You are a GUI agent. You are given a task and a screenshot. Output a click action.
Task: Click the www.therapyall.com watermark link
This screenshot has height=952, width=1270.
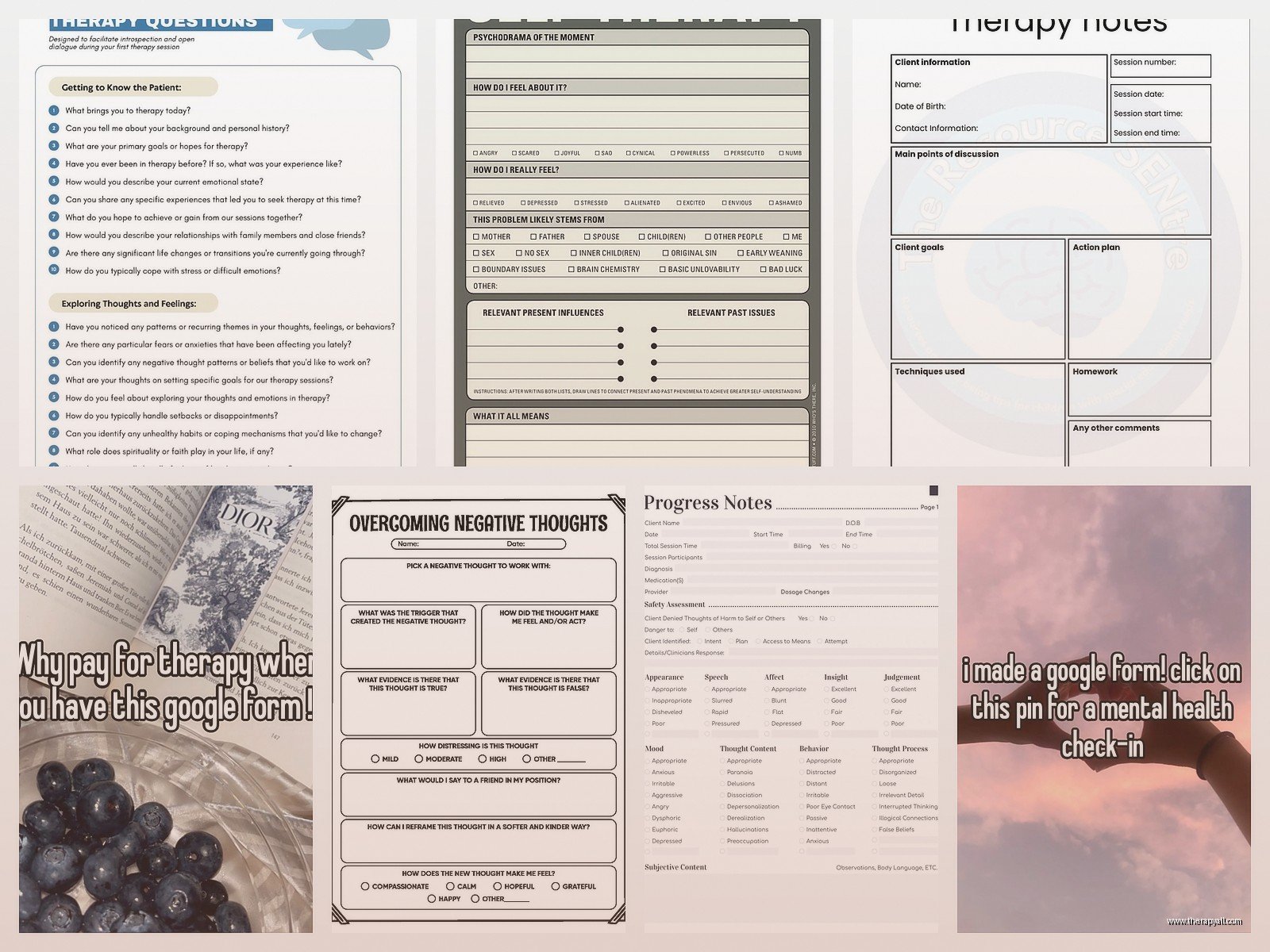pos(1204,921)
